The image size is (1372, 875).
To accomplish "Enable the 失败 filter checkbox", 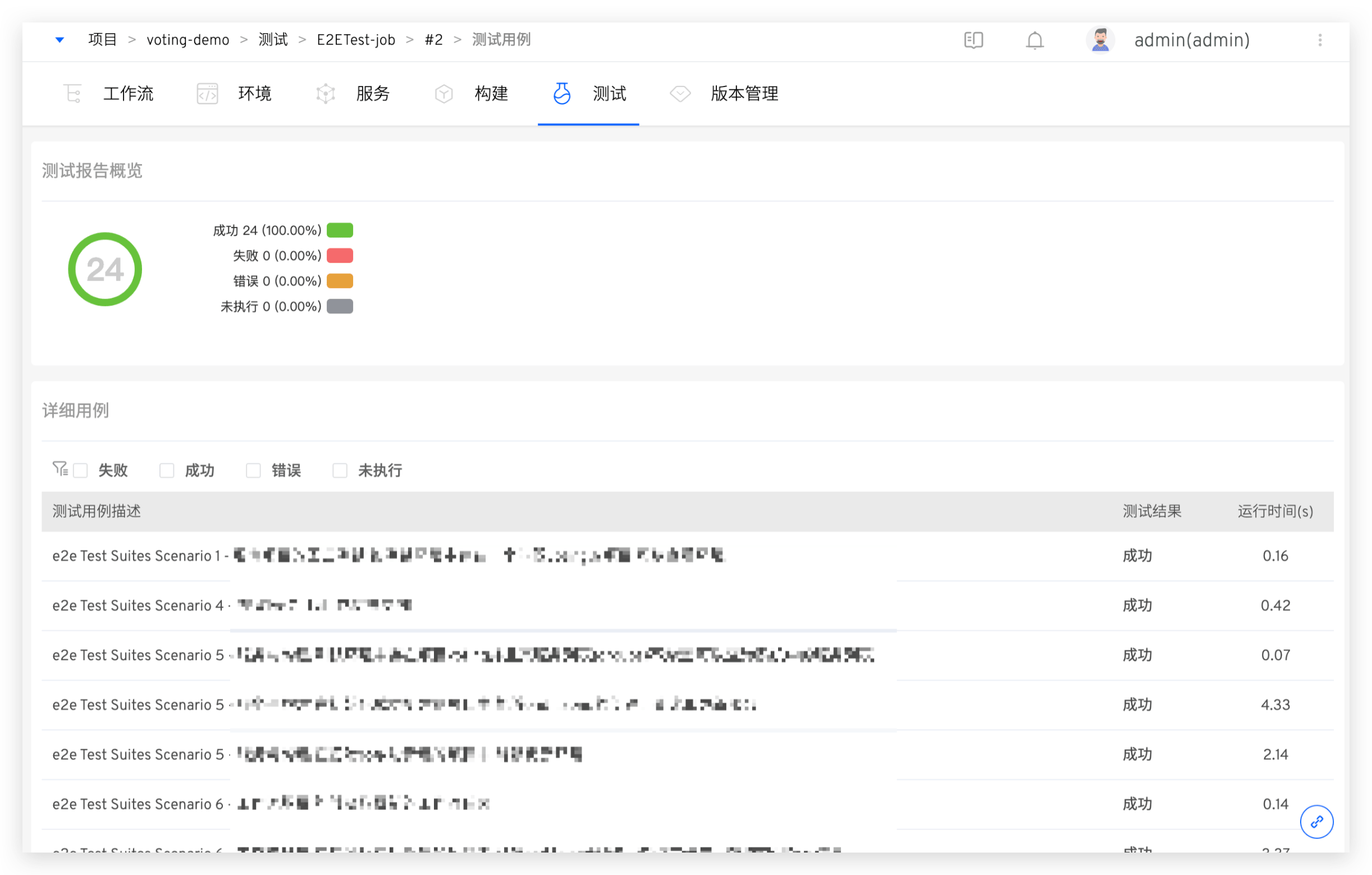I will pos(80,470).
